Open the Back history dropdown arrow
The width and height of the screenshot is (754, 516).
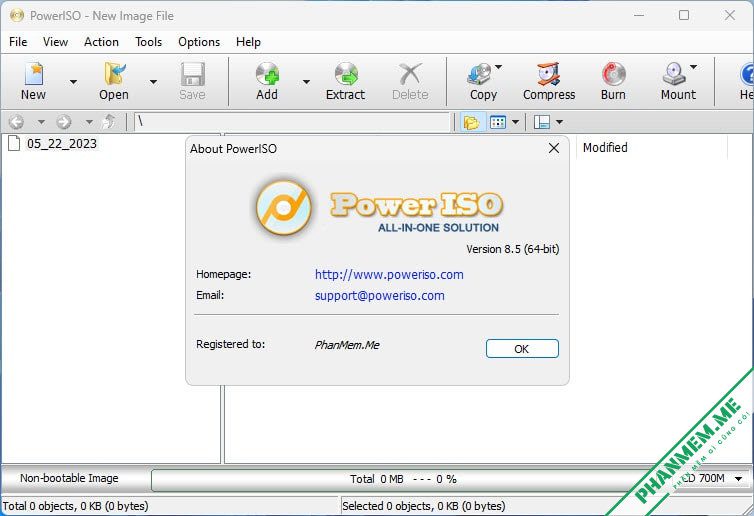point(41,122)
